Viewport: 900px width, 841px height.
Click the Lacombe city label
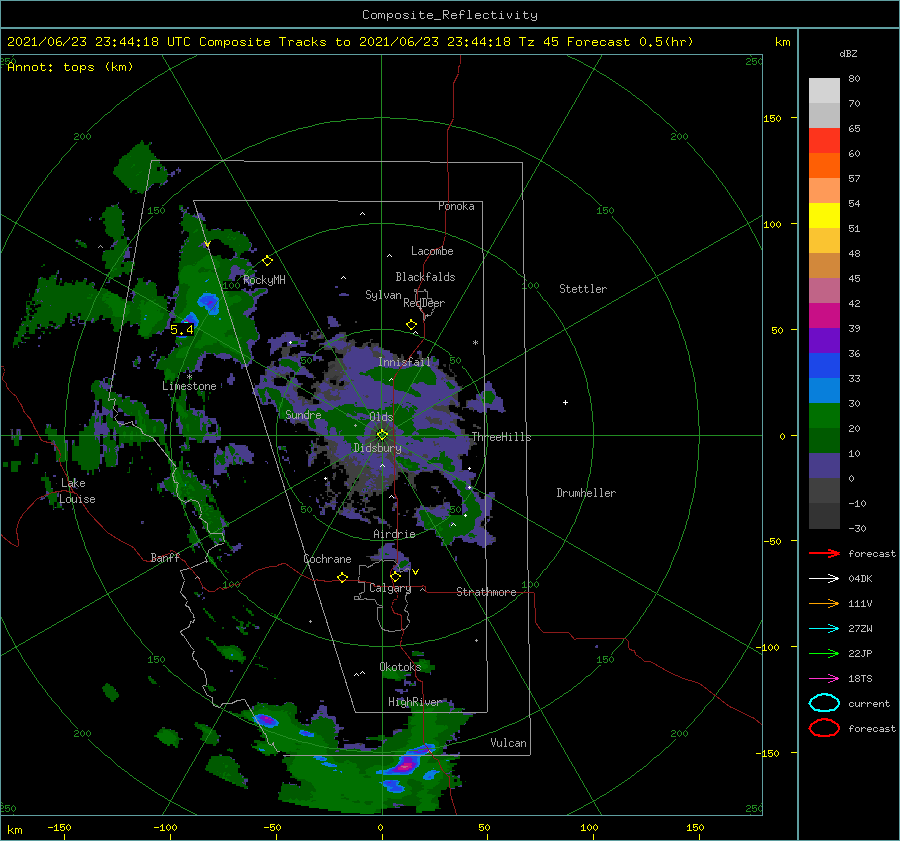[432, 251]
